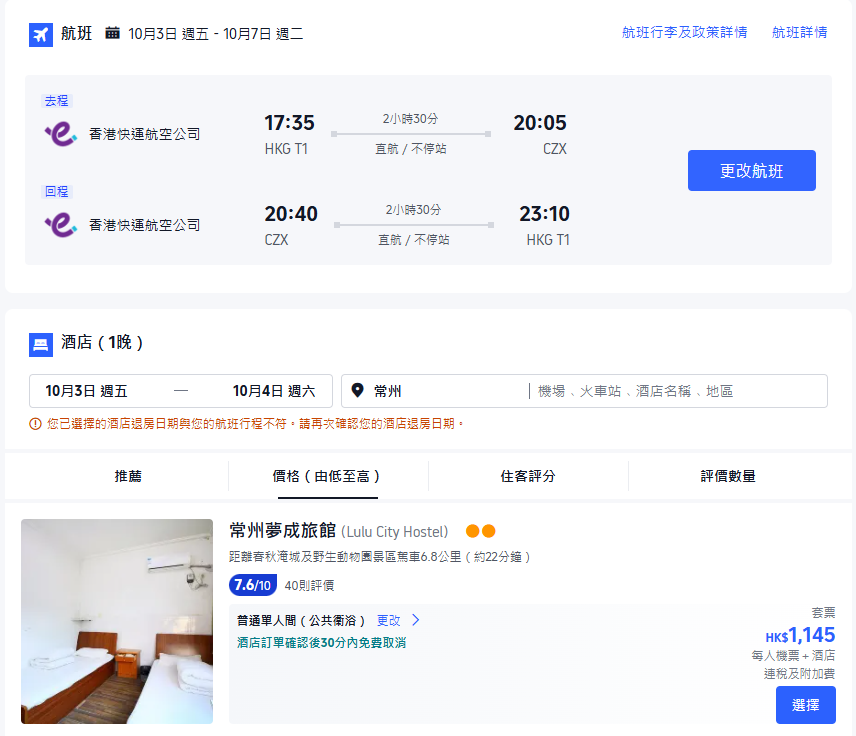
Task: Click the 更改航班 button
Action: [x=750, y=170]
